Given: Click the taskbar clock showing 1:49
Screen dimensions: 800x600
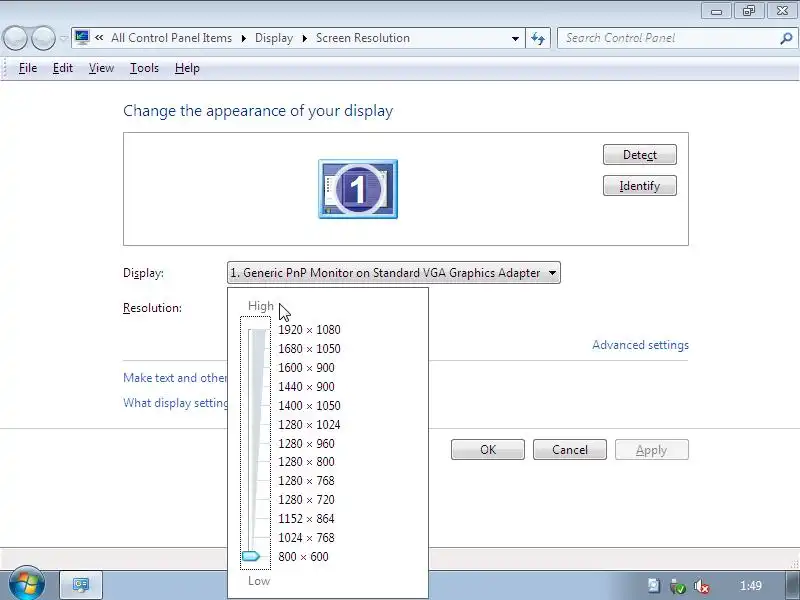Looking at the screenshot, I should (x=751, y=586).
